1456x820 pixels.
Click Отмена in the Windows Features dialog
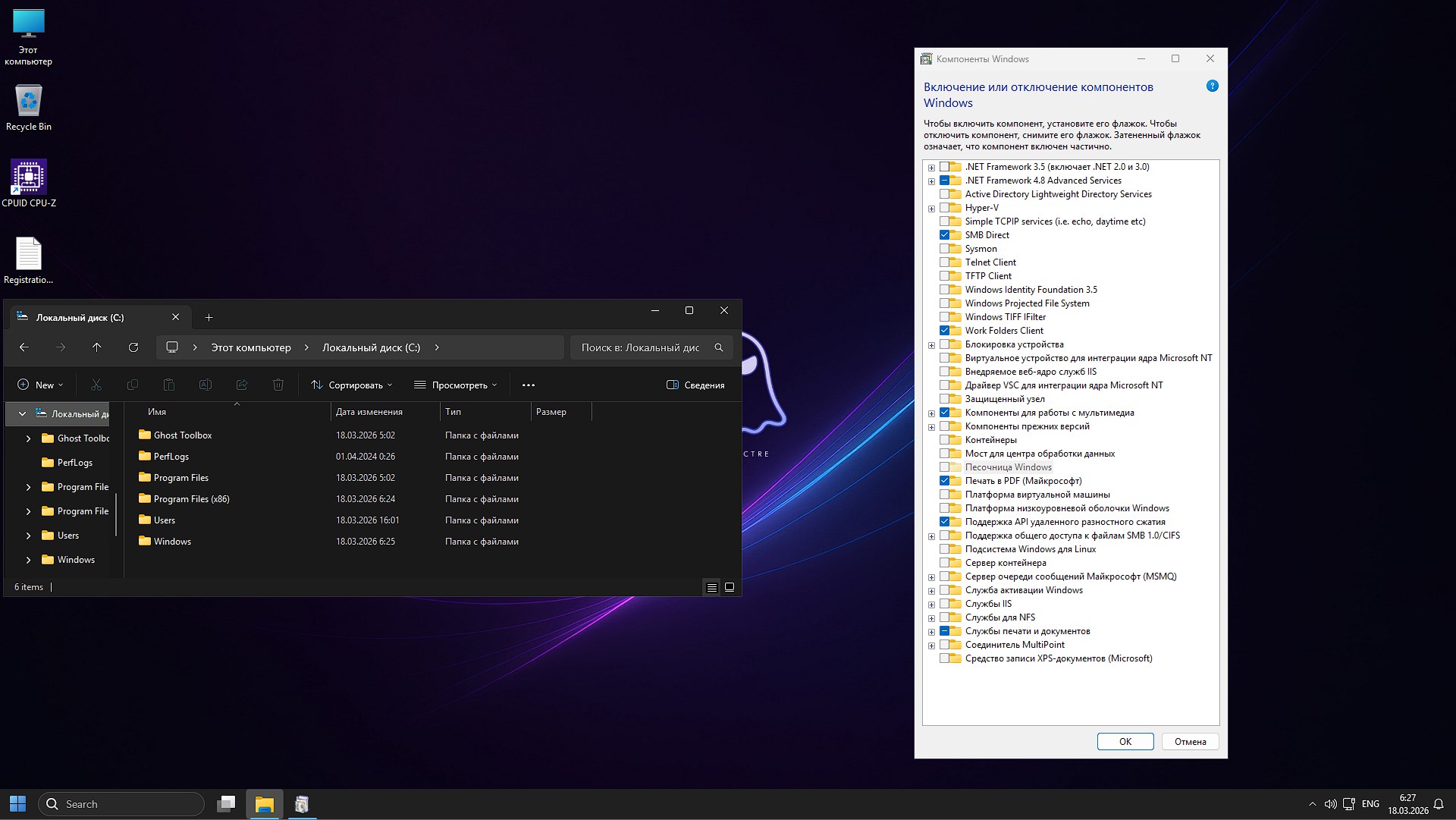[x=1190, y=741]
